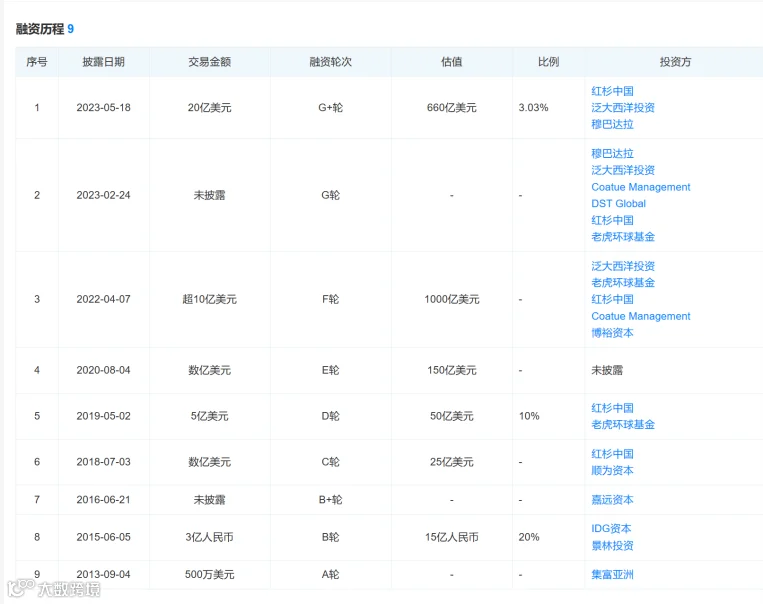Select the 25亿美元 valuation cell
Image resolution: width=763 pixels, height=604 pixels.
[452, 462]
